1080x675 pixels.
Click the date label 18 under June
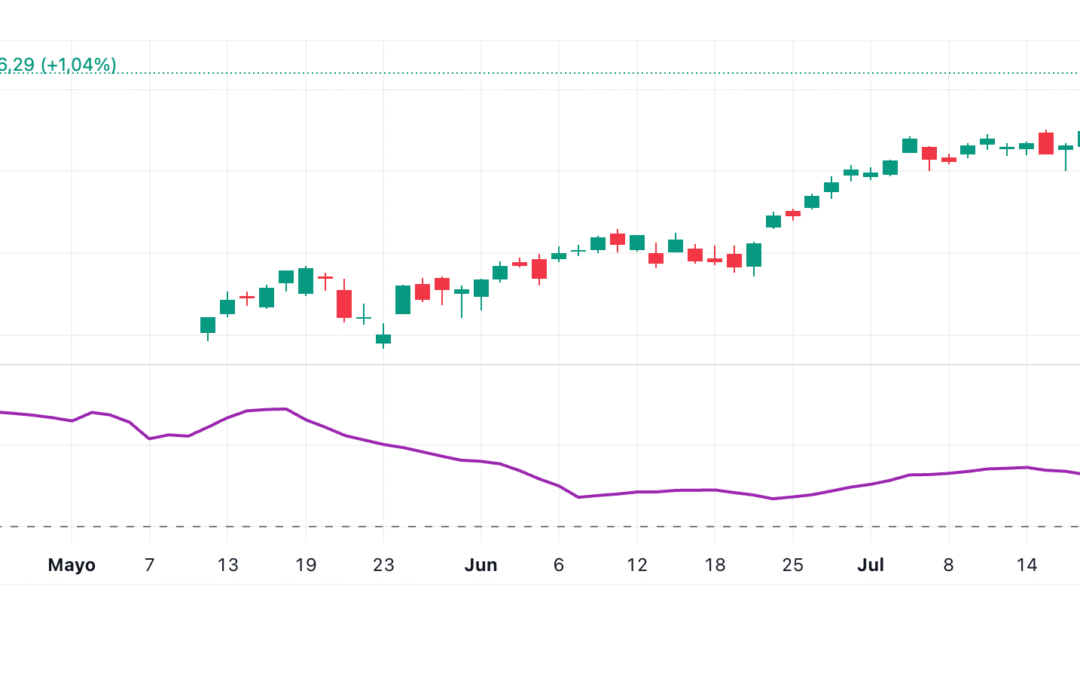pos(715,564)
